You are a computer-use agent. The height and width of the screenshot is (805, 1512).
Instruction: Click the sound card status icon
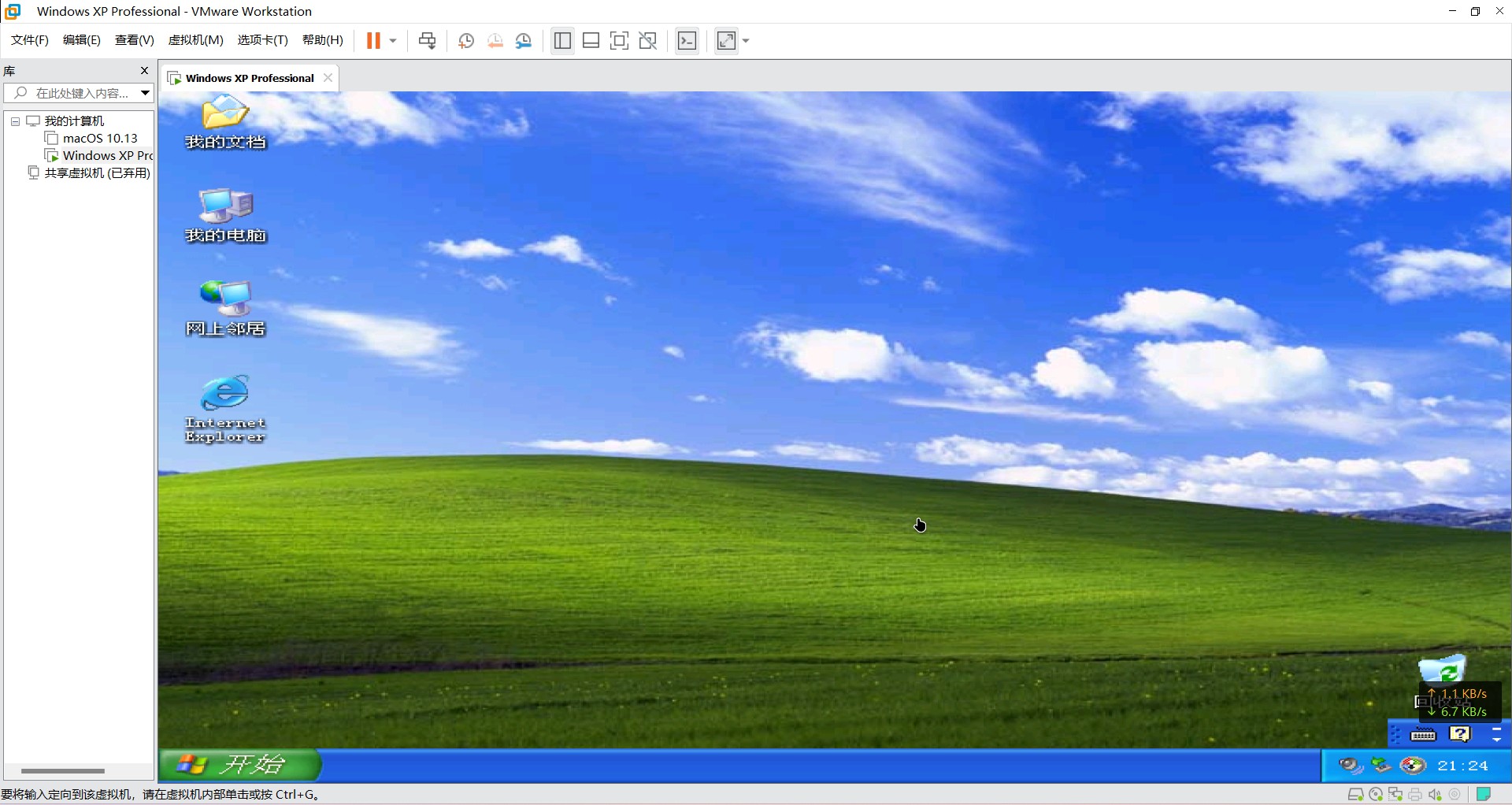click(x=1435, y=794)
